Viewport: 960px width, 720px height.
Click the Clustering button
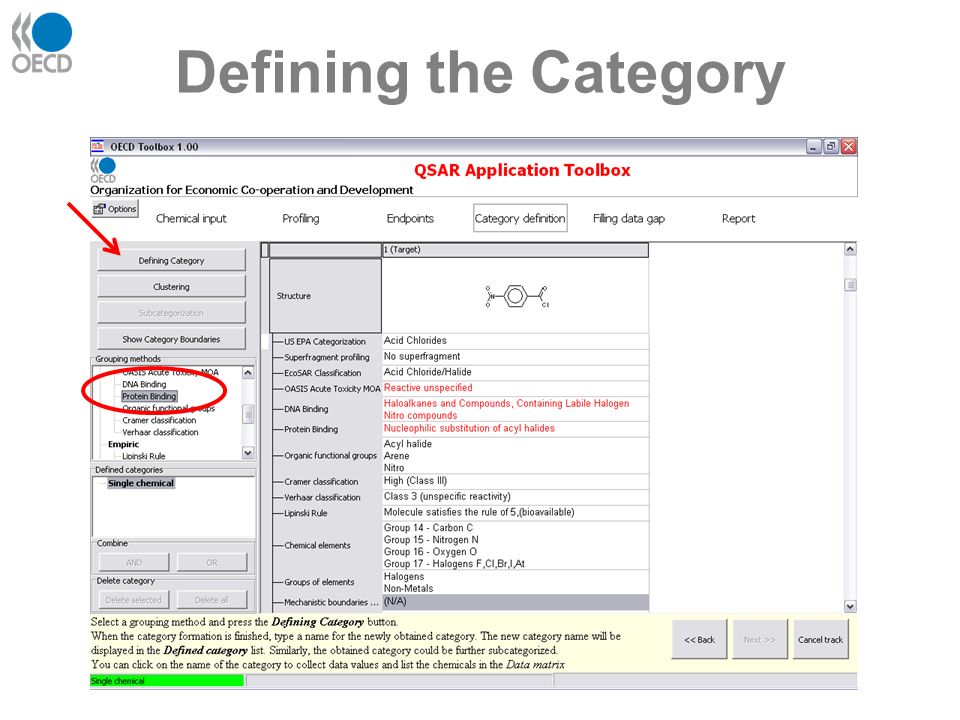[x=171, y=287]
